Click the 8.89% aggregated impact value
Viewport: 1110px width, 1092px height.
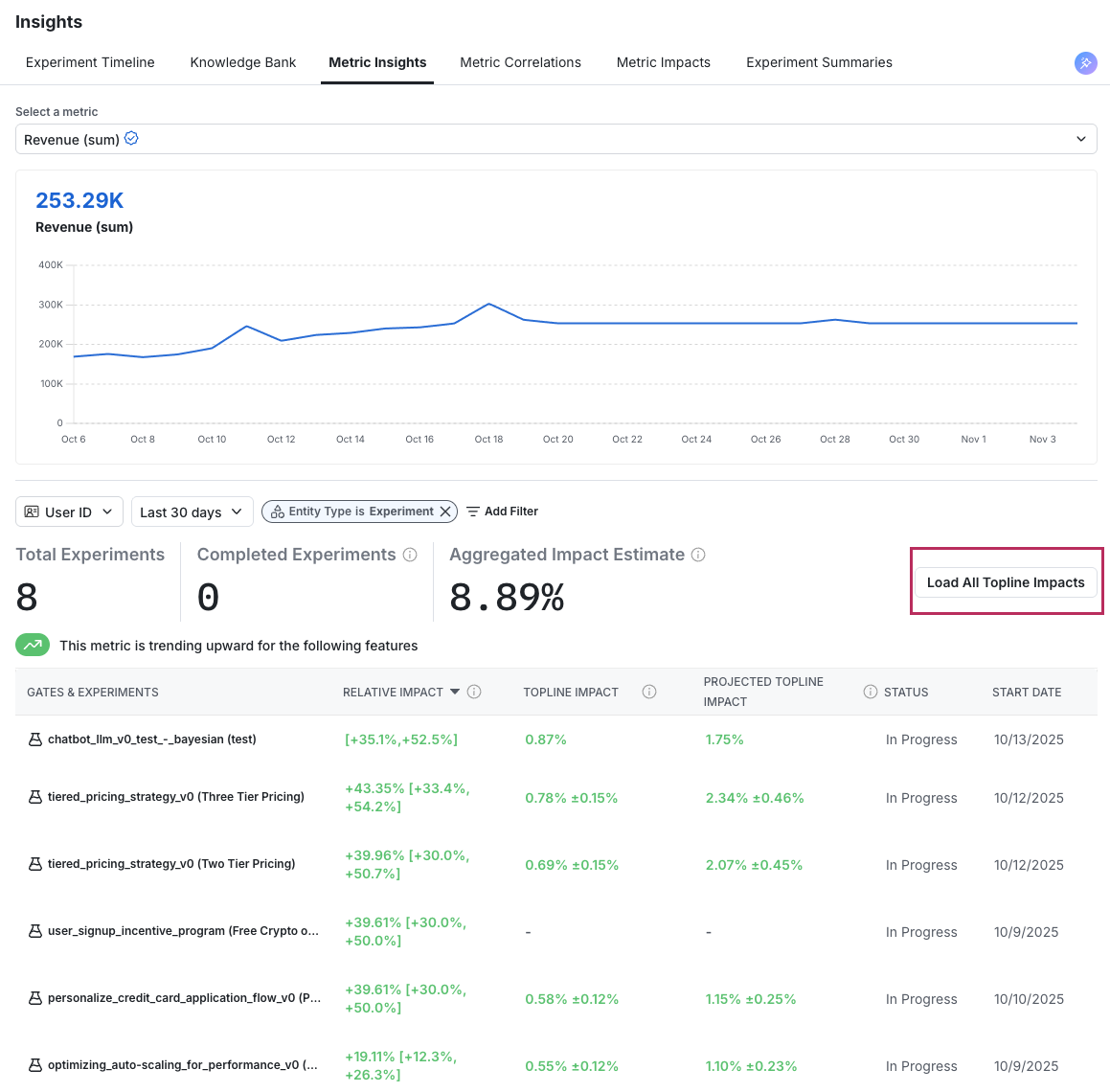507,597
